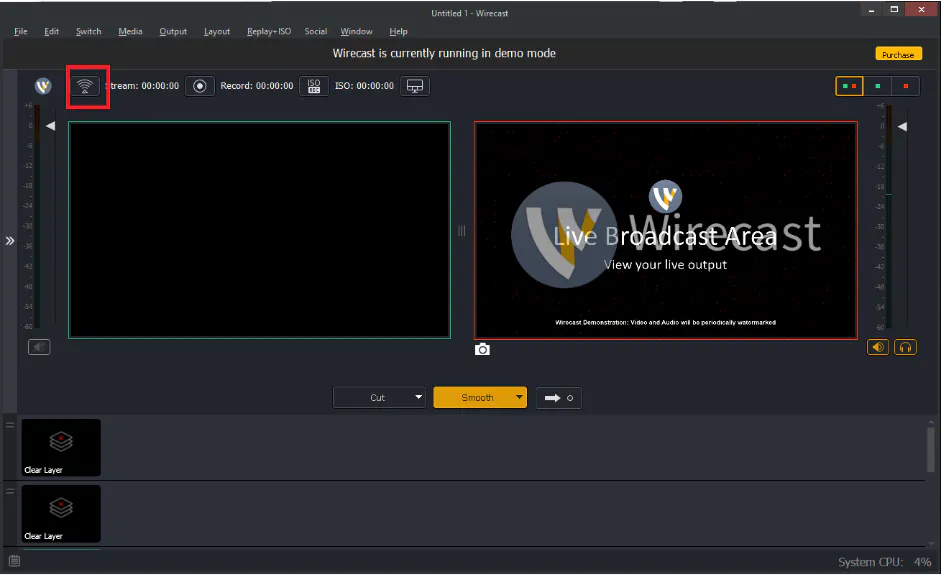Switch to live-only layout button
941x575 pixels.
pos(906,86)
